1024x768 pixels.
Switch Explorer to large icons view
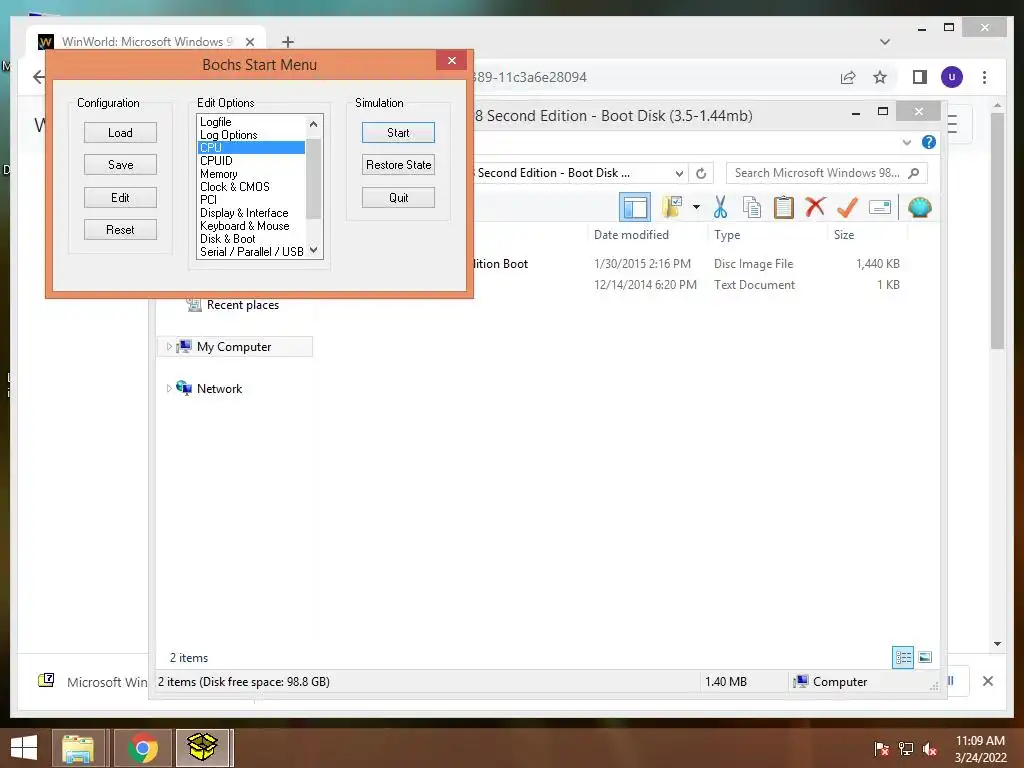(925, 657)
